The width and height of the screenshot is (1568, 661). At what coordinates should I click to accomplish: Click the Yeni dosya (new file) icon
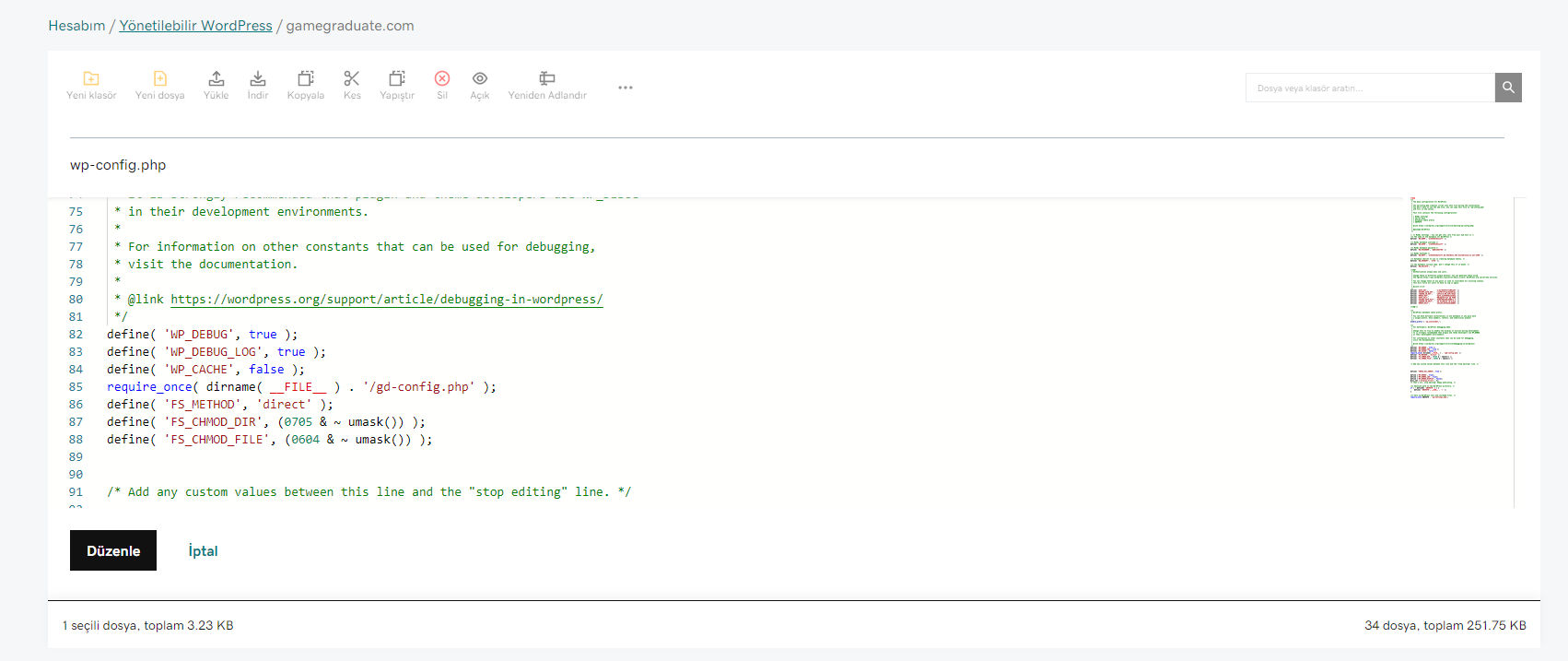[159, 78]
